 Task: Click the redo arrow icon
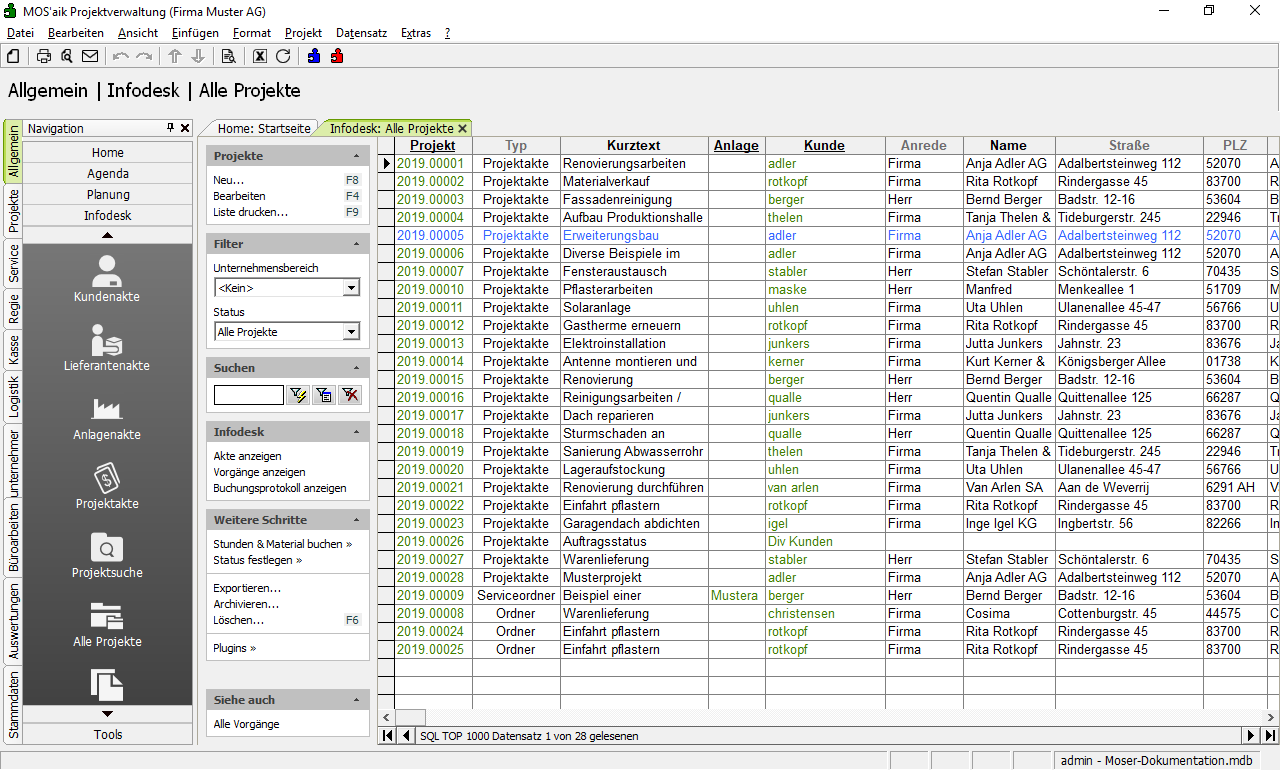(x=144, y=56)
